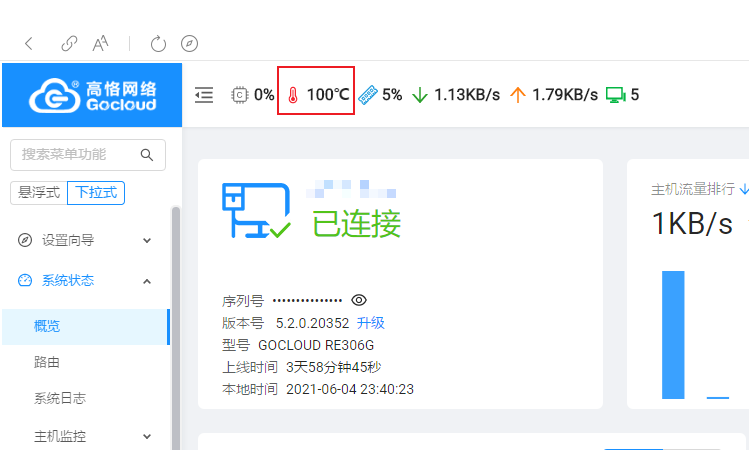
Task: Click inside the 搜索菜单功能 search box
Action: [88, 155]
